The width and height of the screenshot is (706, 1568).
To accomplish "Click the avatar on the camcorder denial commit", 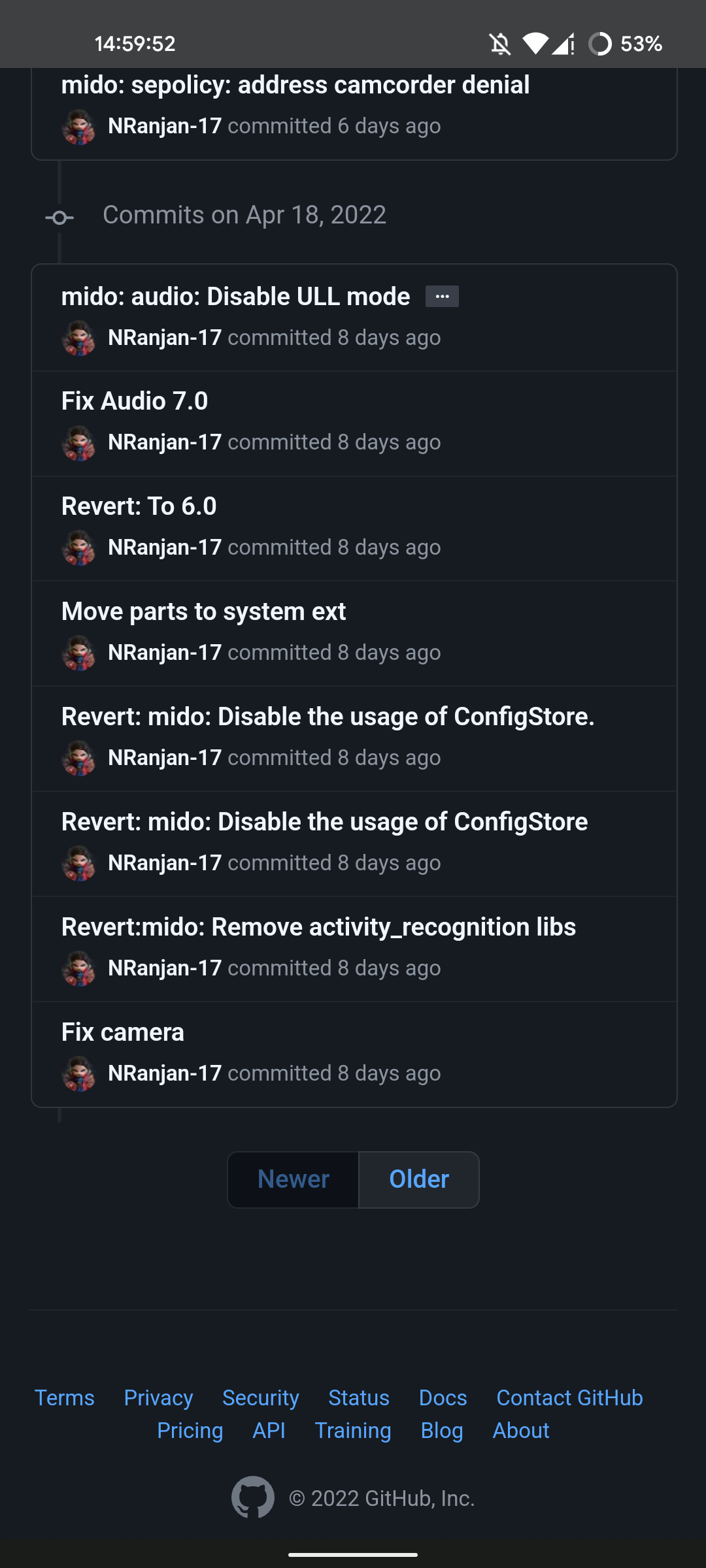I will click(x=80, y=127).
